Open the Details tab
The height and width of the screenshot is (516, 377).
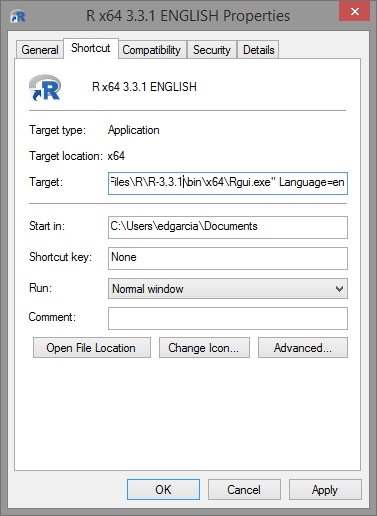coord(258,50)
